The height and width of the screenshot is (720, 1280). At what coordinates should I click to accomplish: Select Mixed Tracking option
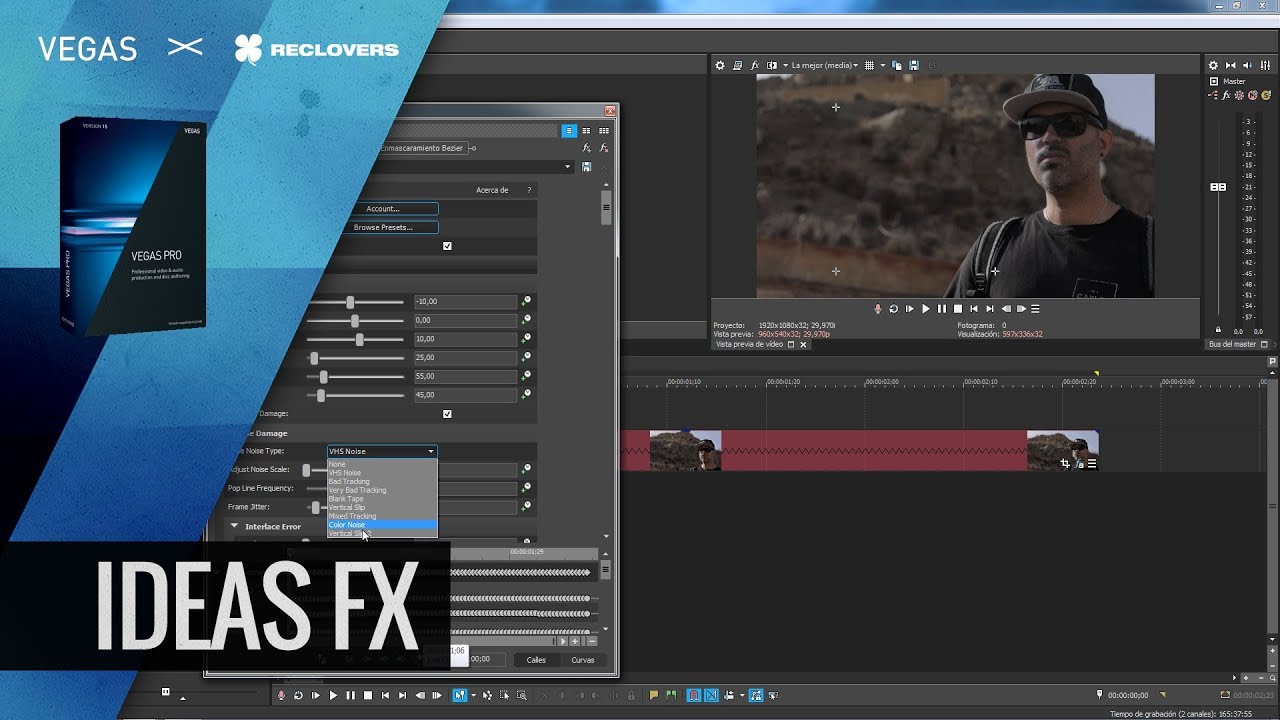click(382, 516)
